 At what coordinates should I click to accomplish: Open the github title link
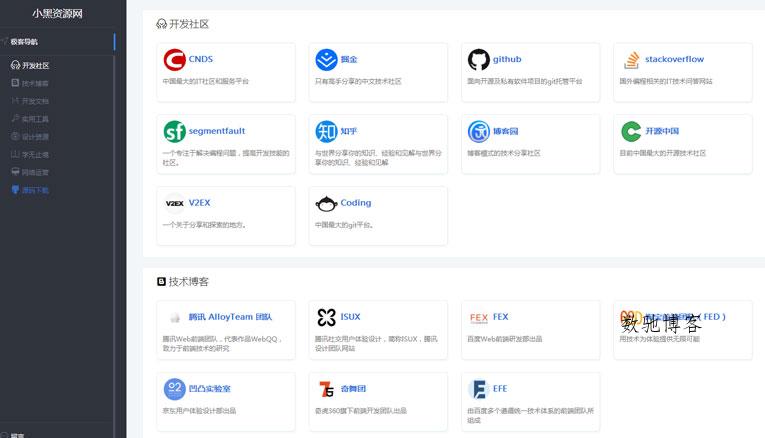point(507,59)
